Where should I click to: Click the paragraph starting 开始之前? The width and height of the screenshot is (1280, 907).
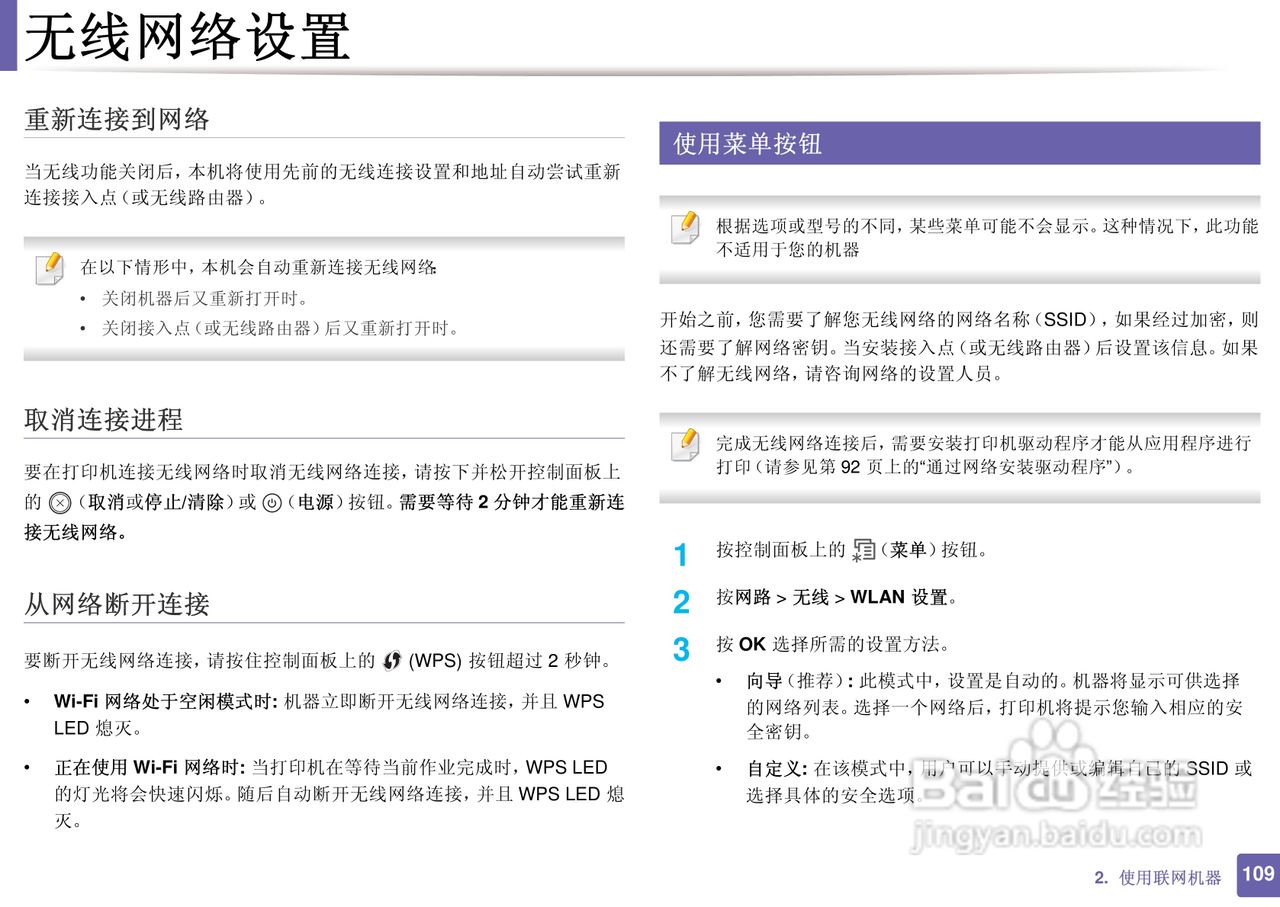(959, 347)
